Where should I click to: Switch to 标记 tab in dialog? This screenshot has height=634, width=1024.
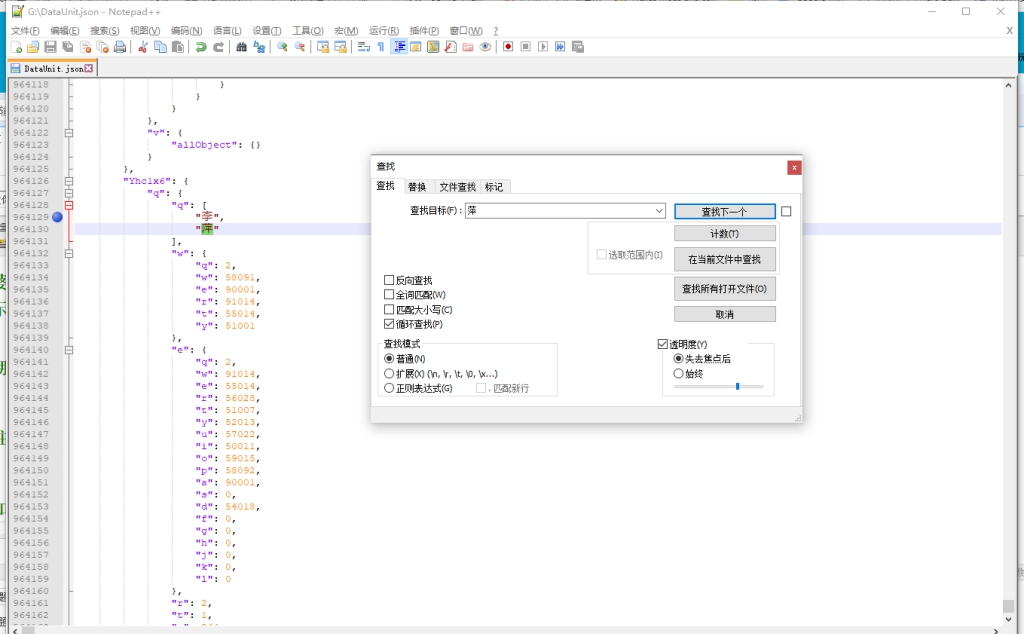pyautogui.click(x=494, y=187)
